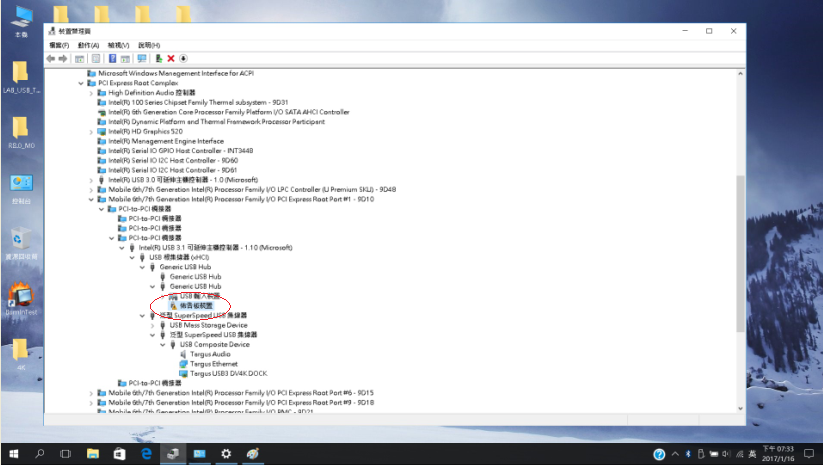
Task: Open the File menu (F)
Action: (x=59, y=45)
